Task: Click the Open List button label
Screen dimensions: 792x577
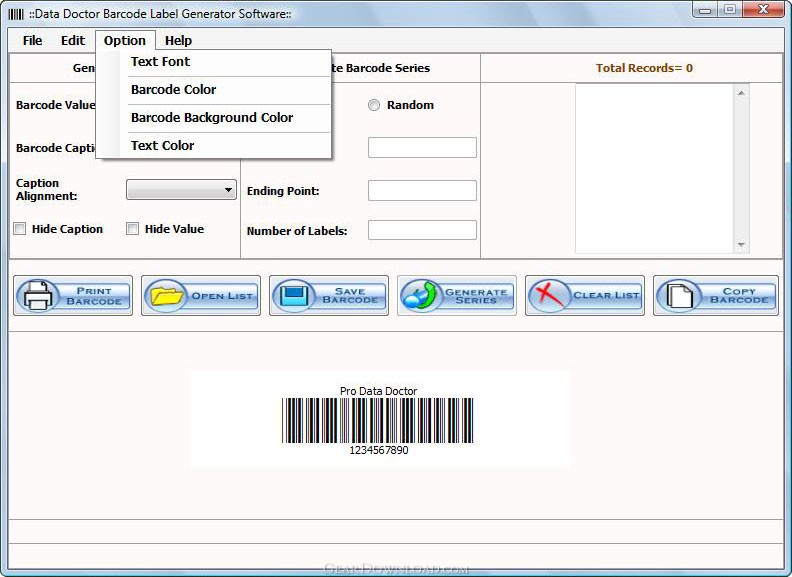Action: click(222, 296)
